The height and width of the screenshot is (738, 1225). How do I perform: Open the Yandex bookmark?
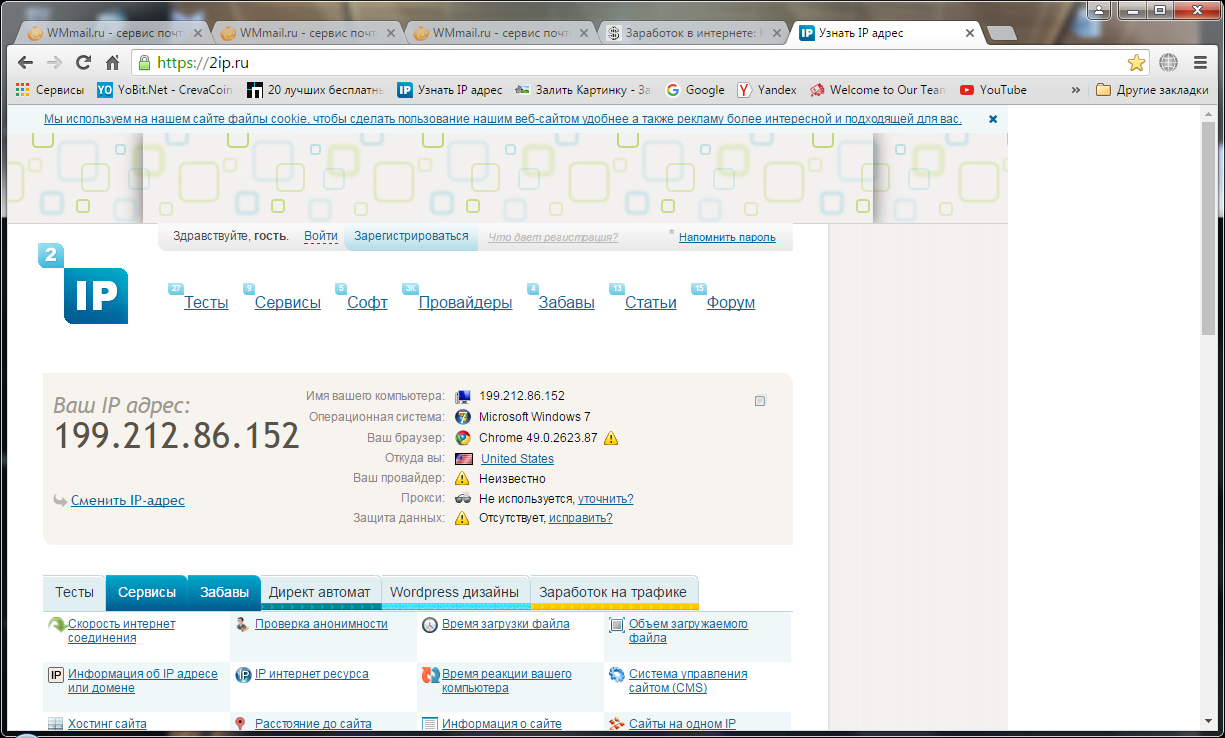767,90
